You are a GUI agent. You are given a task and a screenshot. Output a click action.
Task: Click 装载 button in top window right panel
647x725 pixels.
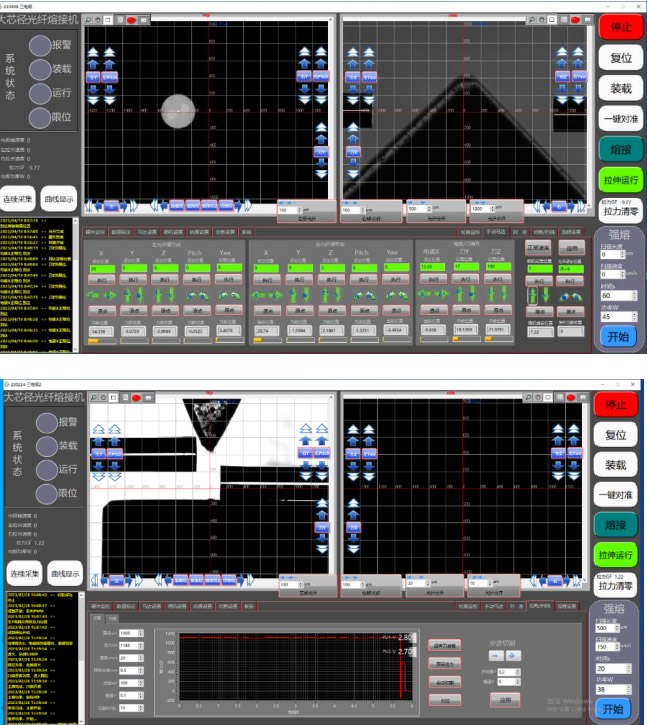(620, 88)
